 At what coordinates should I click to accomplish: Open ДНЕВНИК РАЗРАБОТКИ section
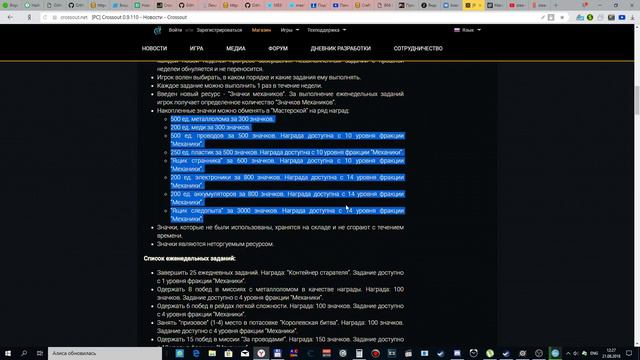341,48
